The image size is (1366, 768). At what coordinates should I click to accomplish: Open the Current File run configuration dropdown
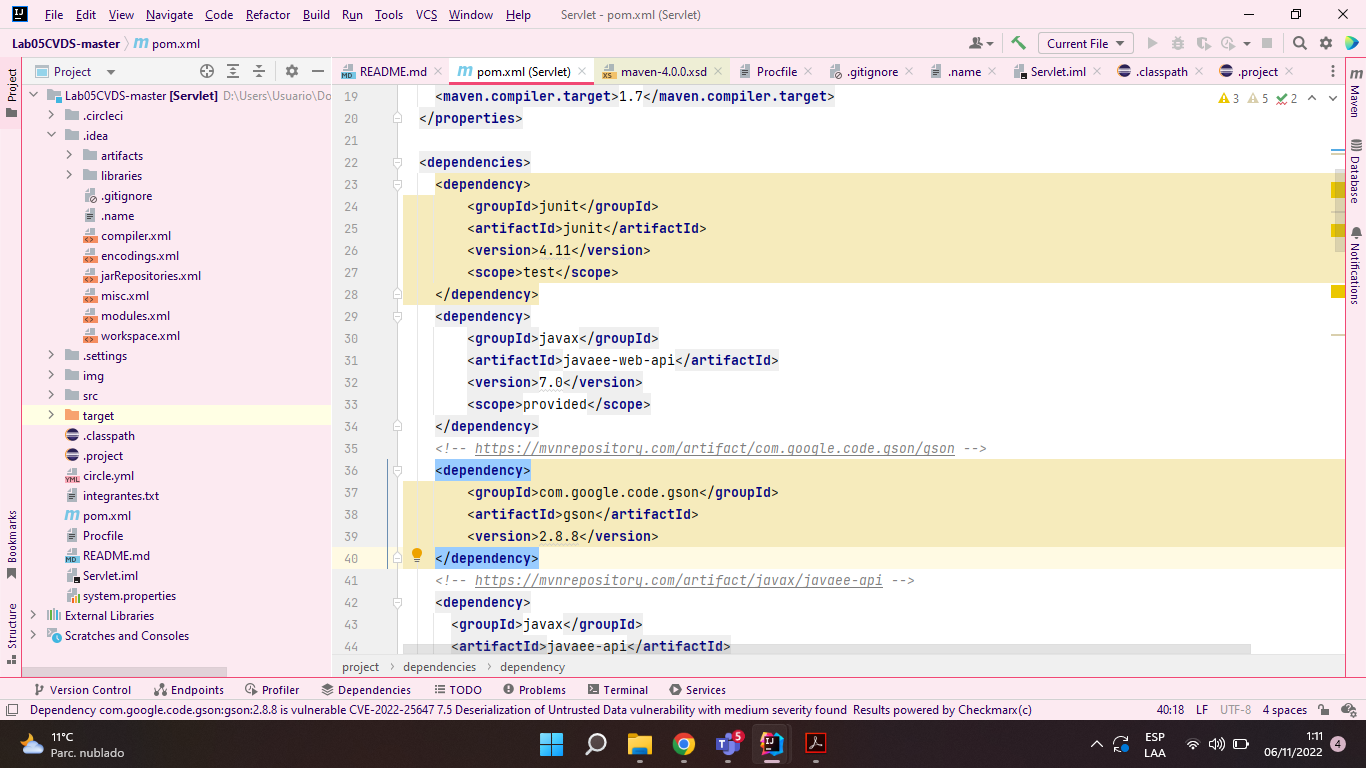click(1085, 44)
